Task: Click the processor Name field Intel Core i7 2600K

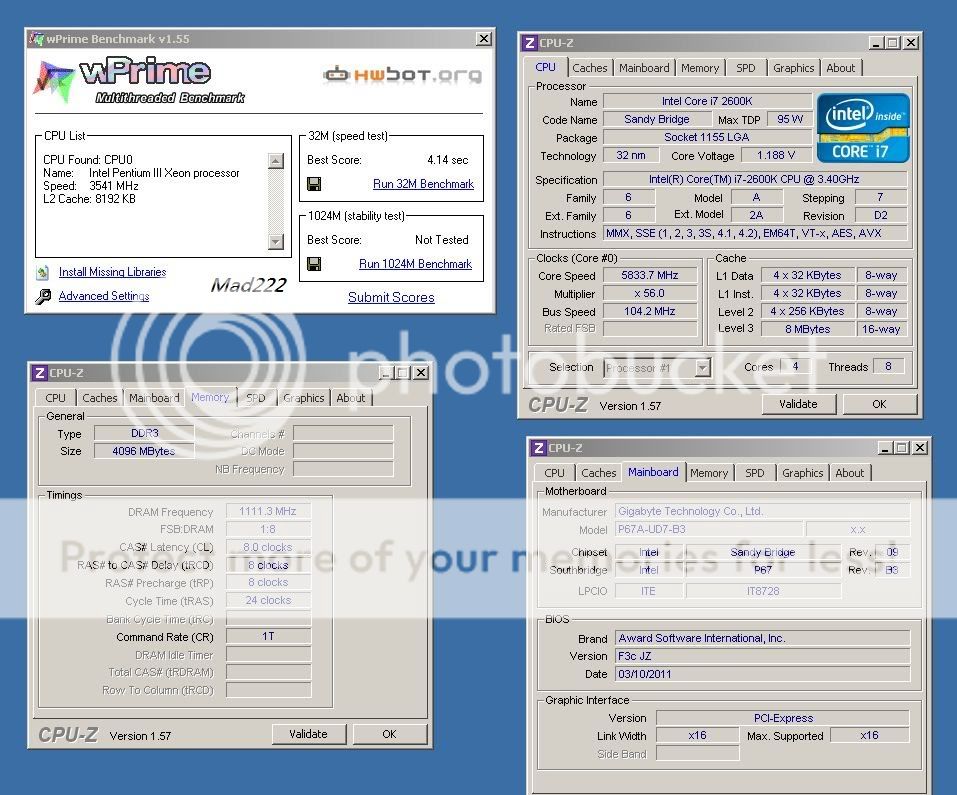Action: pos(707,101)
